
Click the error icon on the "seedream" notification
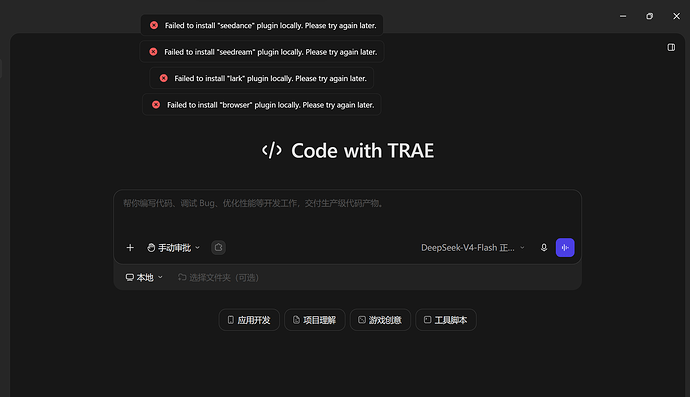pyautogui.click(x=153, y=51)
